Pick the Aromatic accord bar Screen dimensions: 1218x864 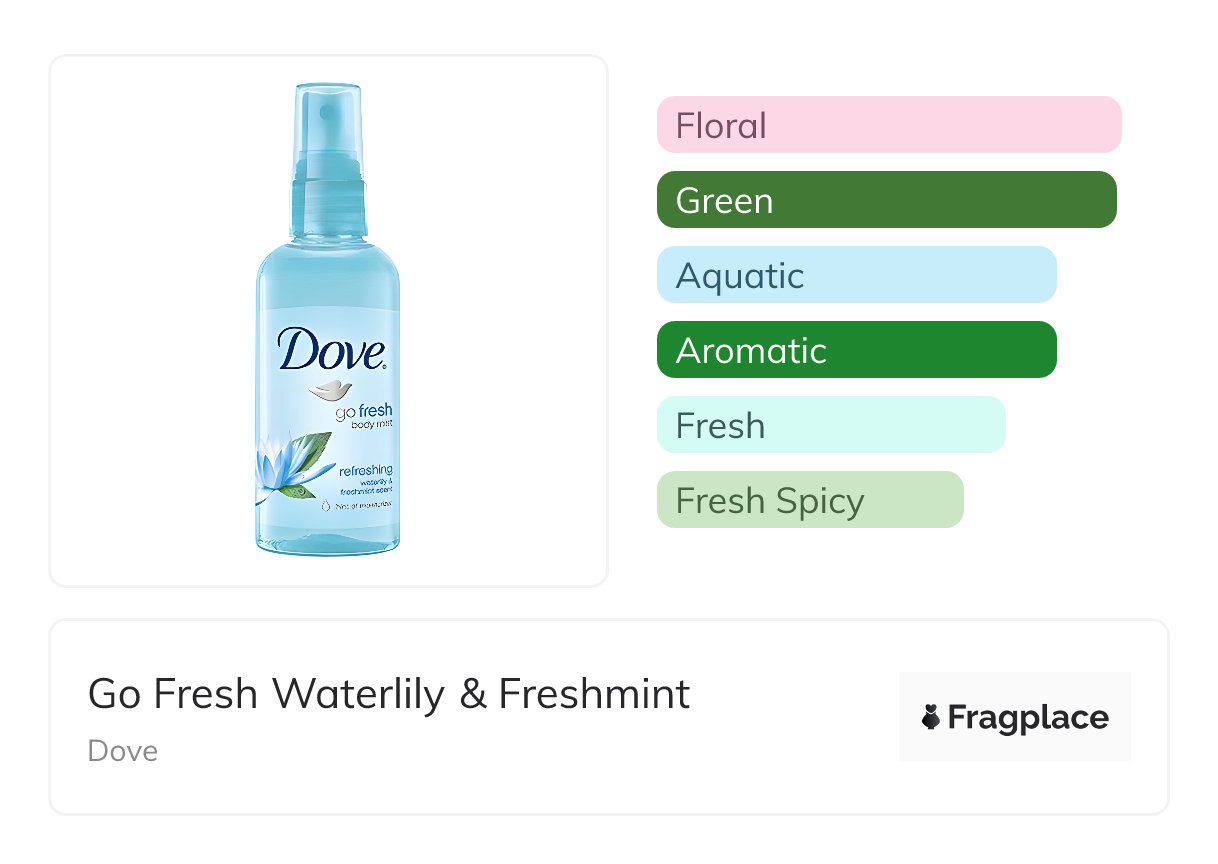[x=856, y=350]
